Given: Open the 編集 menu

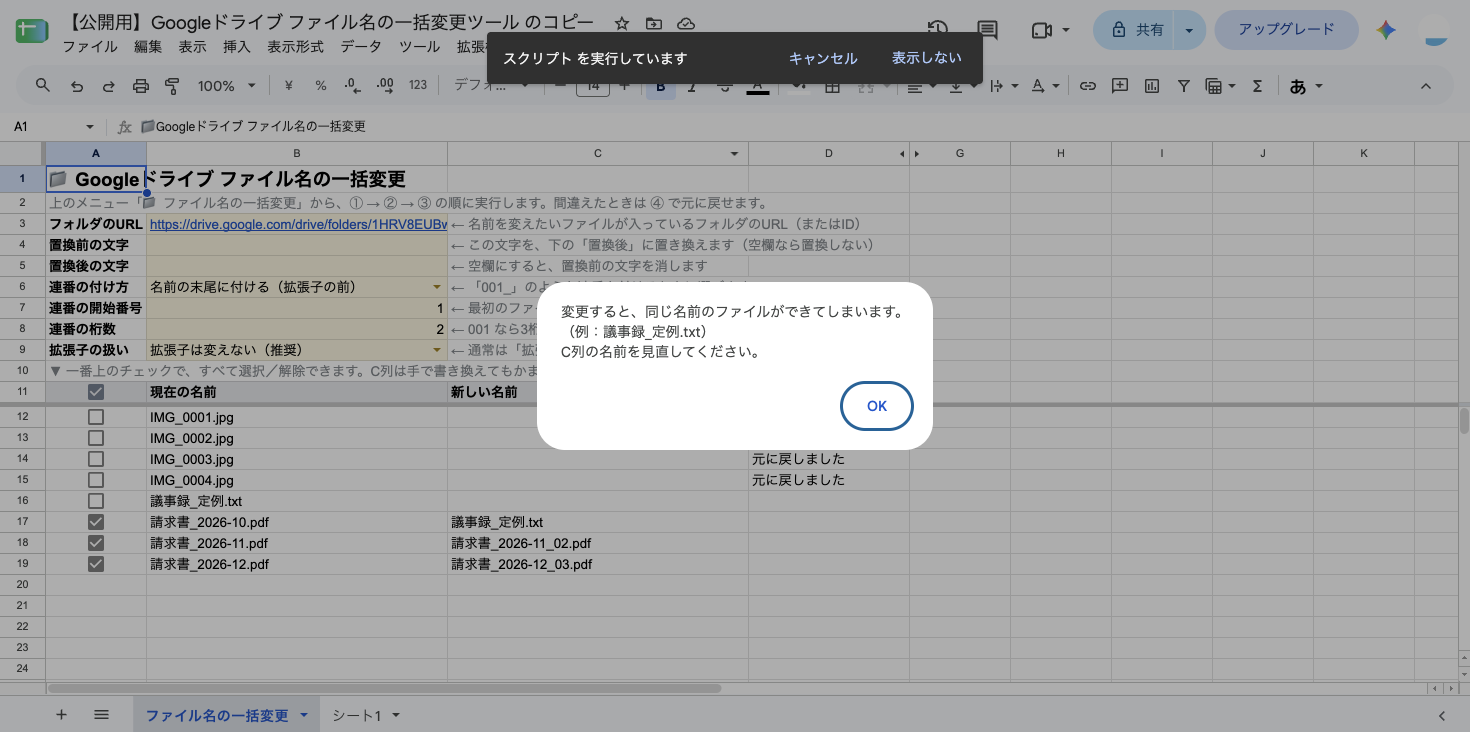Looking at the screenshot, I should pyautogui.click(x=148, y=47).
